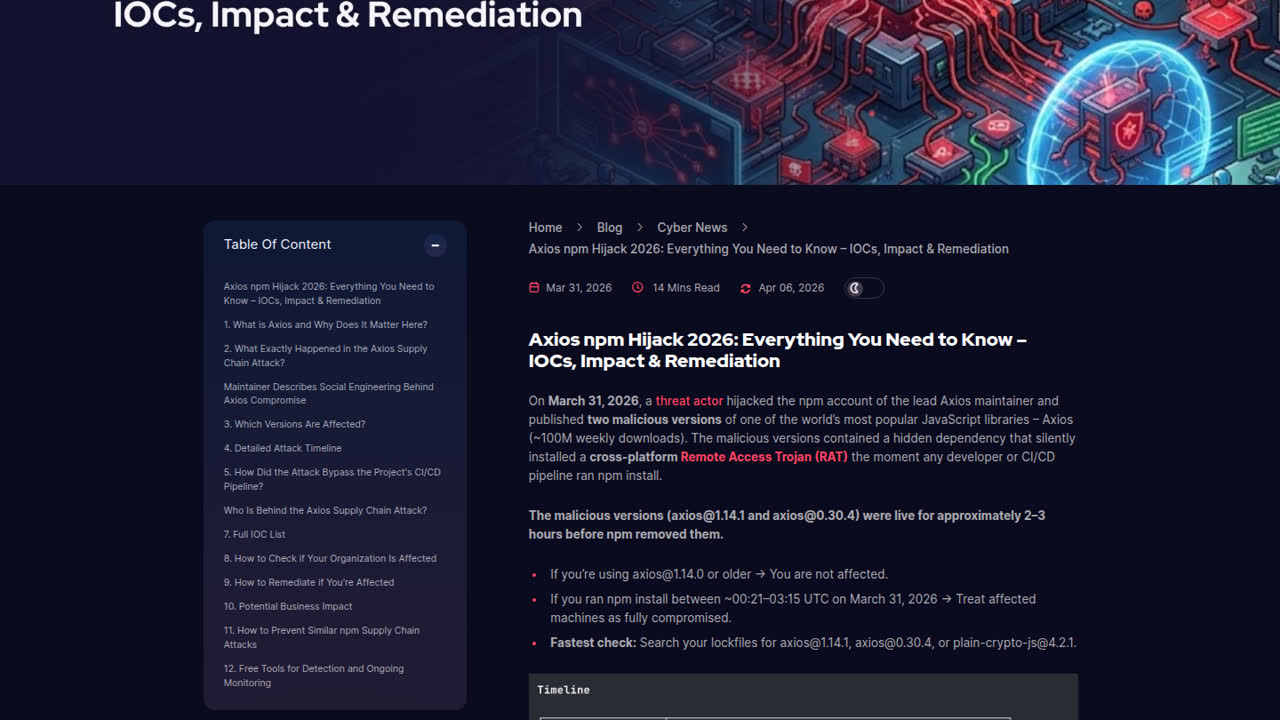Go to '1. What is Axios and Why Does It Matter Here?'
Viewport: 1280px width, 720px height.
pyautogui.click(x=325, y=325)
